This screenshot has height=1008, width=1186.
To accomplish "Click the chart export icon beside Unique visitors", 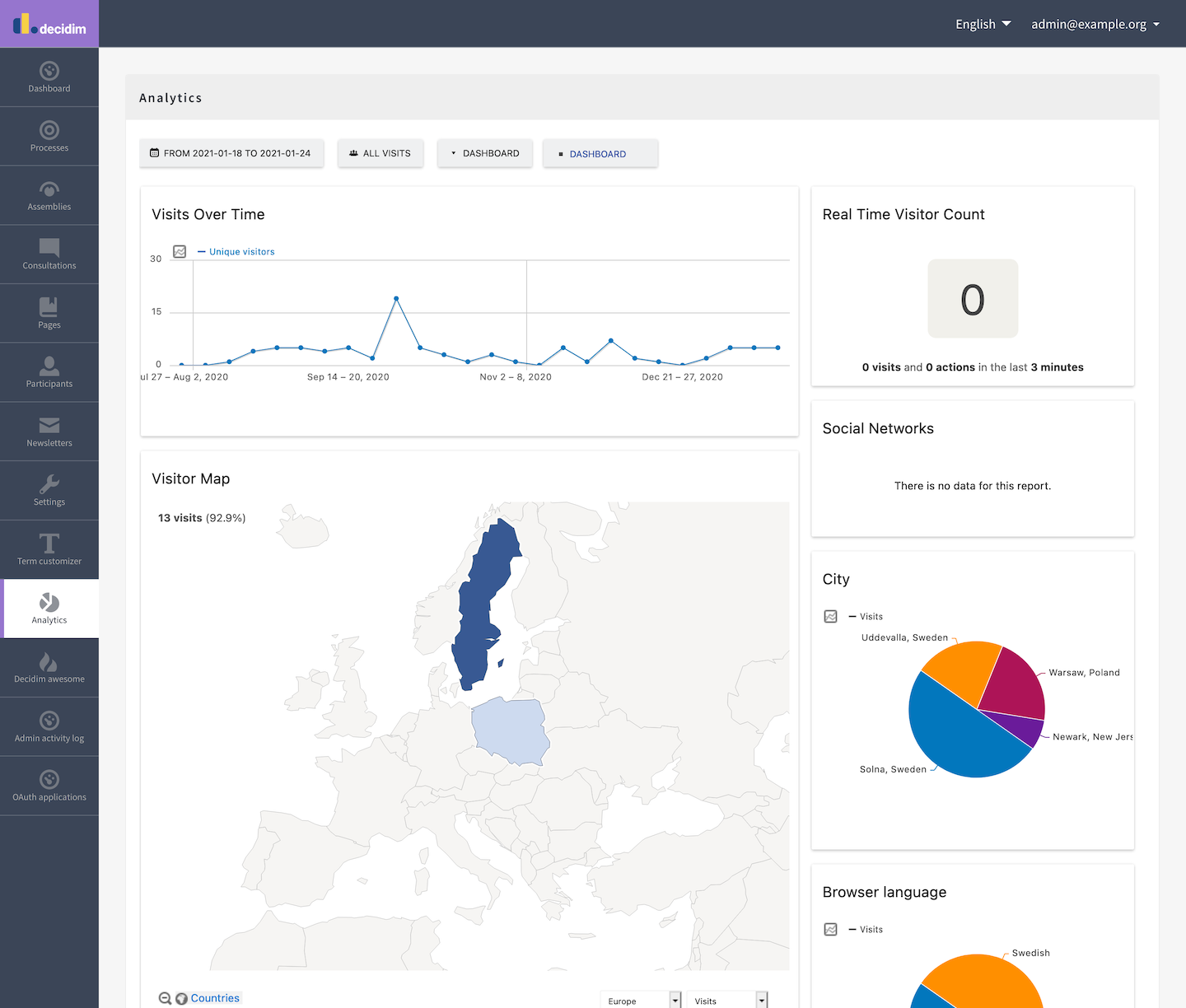I will tap(180, 252).
